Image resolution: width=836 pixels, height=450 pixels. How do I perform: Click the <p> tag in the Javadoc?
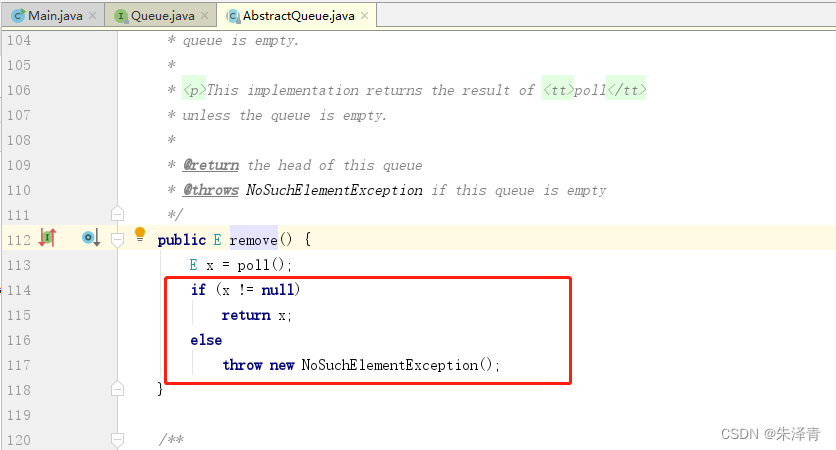(194, 90)
